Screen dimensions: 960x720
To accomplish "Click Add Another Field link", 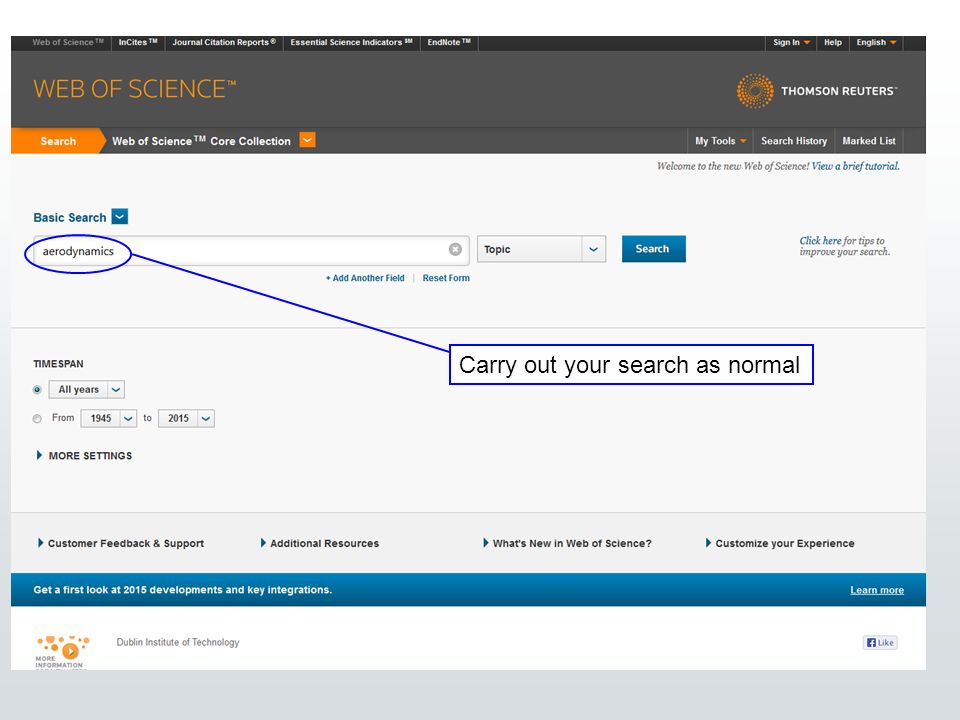I will point(365,278).
